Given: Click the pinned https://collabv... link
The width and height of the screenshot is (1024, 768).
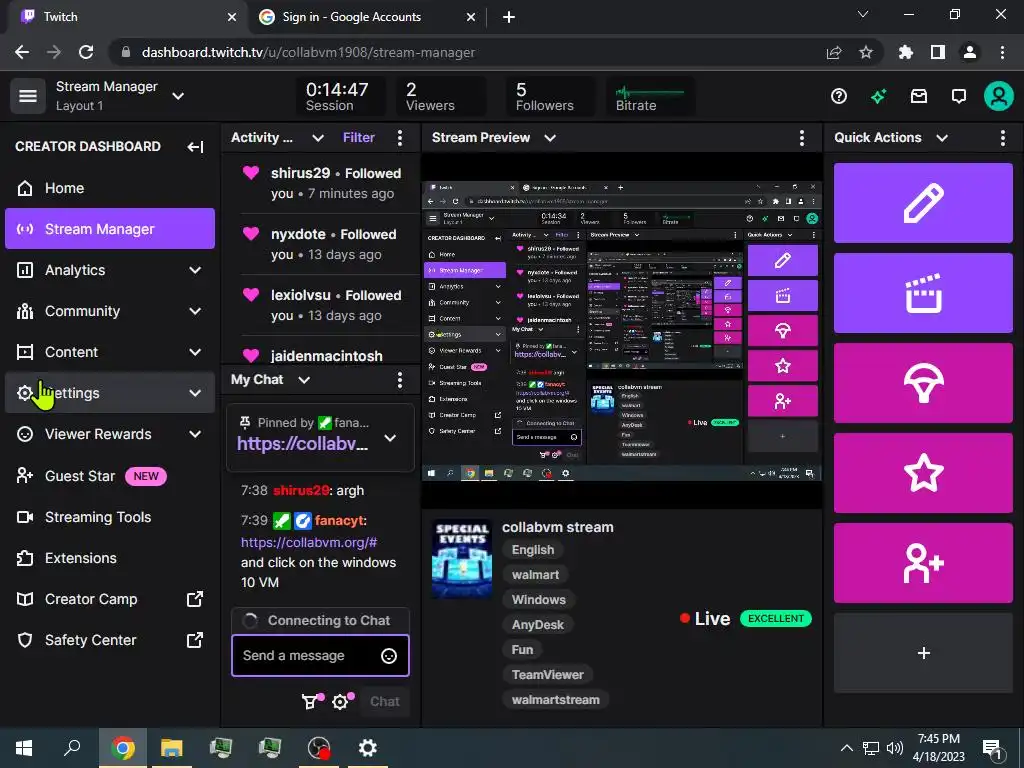Looking at the screenshot, I should pyautogui.click(x=302, y=444).
